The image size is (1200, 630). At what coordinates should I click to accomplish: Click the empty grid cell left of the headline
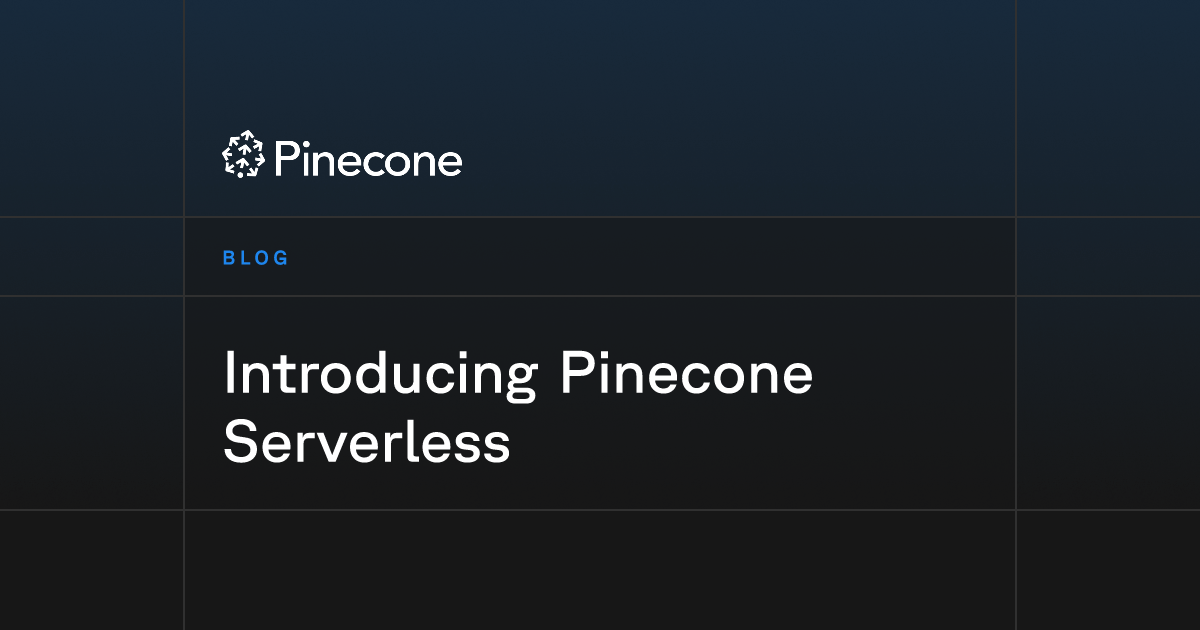pyautogui.click(x=92, y=402)
